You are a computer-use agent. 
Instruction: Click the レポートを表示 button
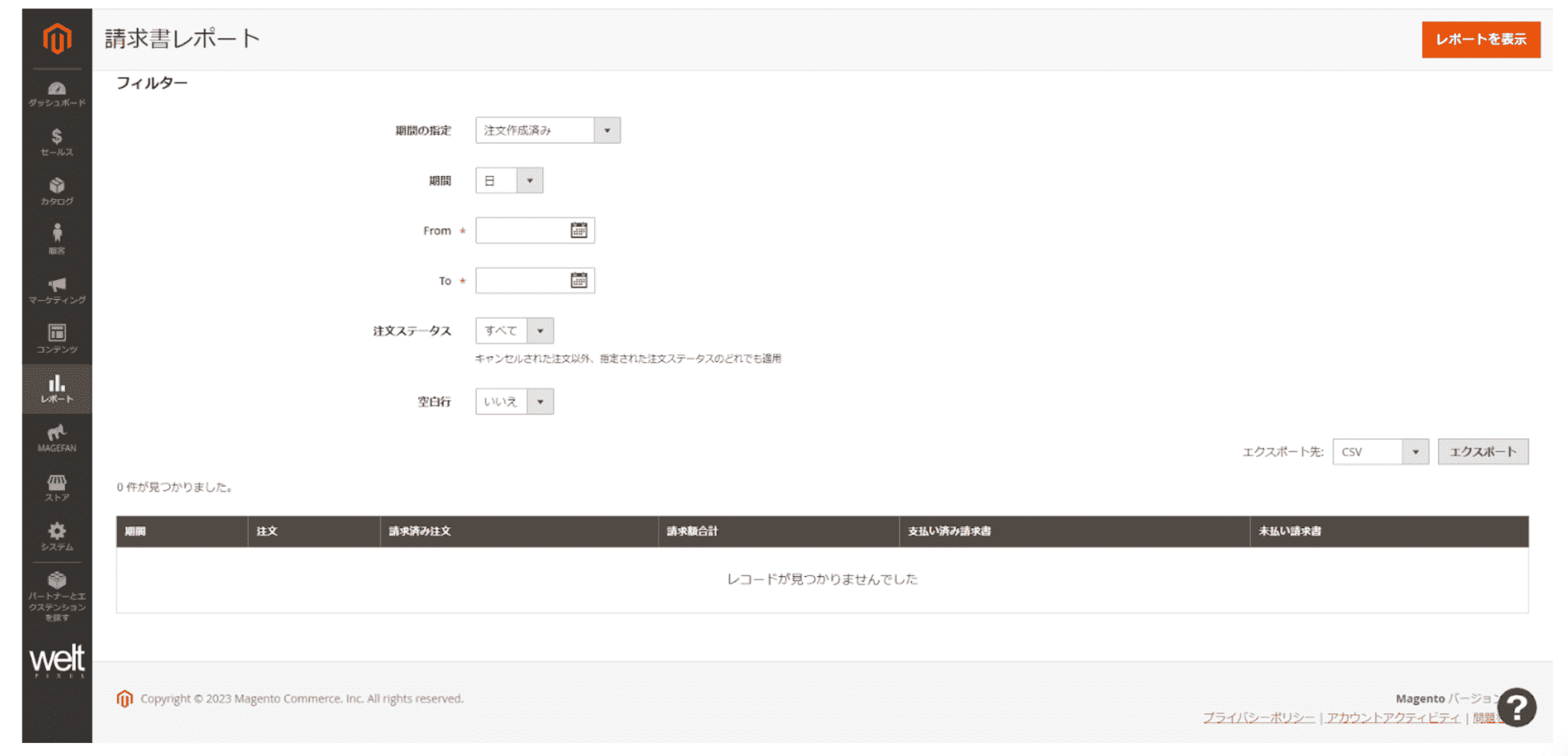[x=1480, y=40]
